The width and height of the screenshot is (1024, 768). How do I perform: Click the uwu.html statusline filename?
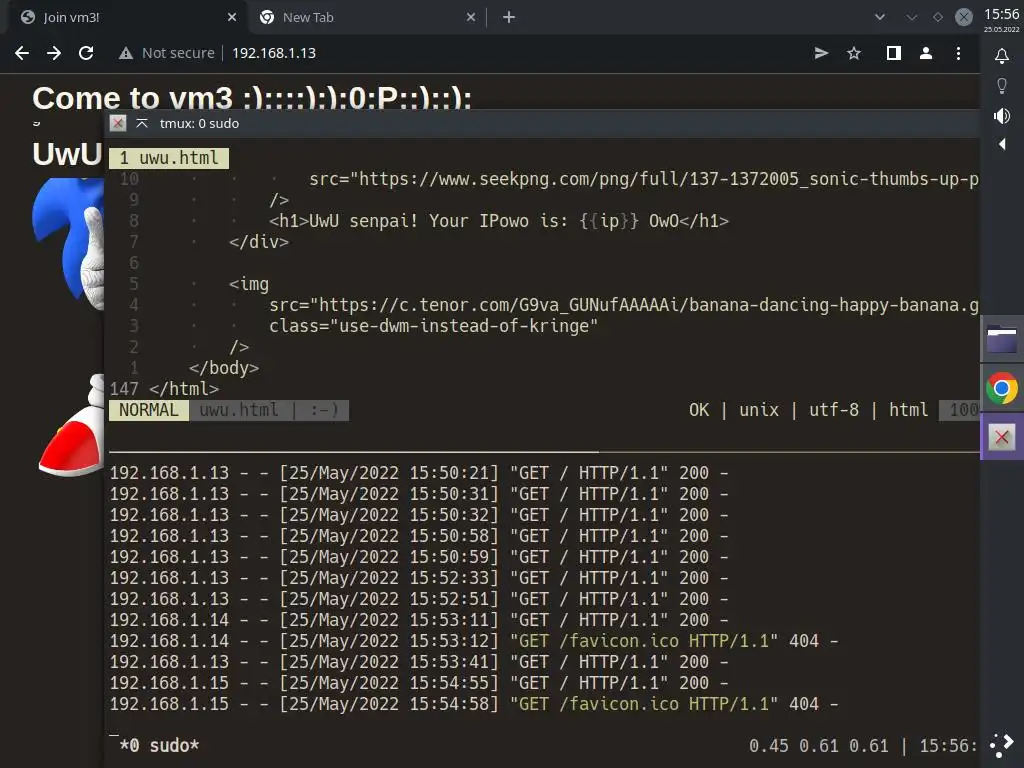pos(238,410)
